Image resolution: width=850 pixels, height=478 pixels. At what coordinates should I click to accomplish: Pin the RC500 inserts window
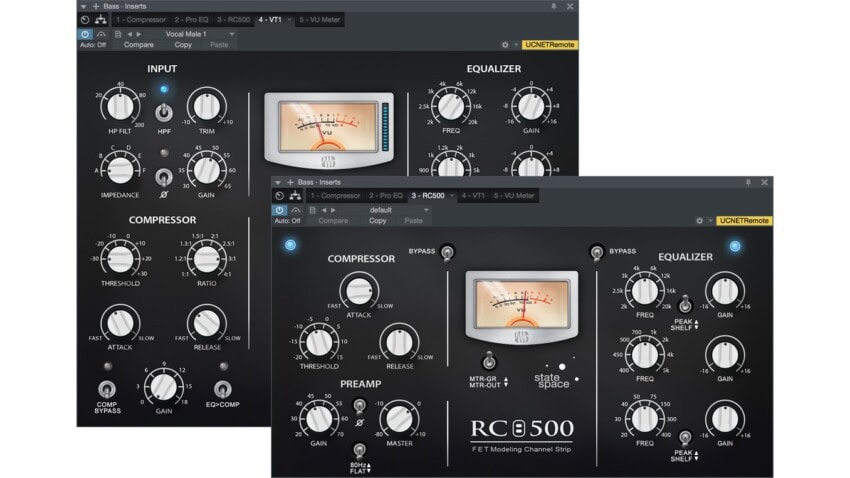point(748,183)
